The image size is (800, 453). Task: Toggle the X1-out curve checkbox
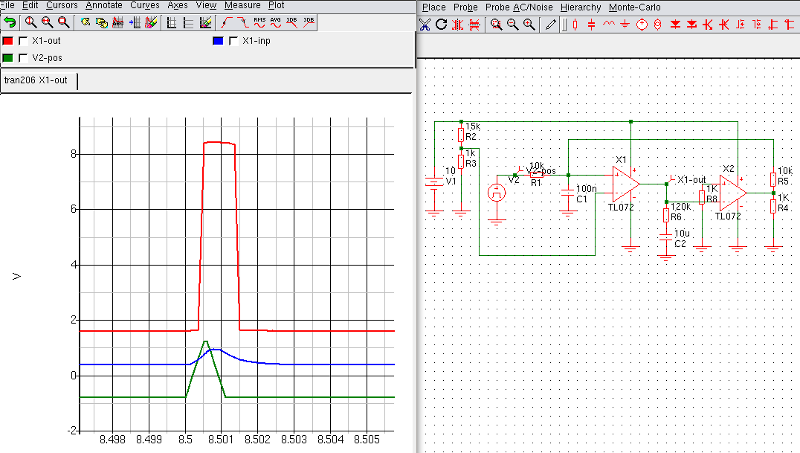24,41
